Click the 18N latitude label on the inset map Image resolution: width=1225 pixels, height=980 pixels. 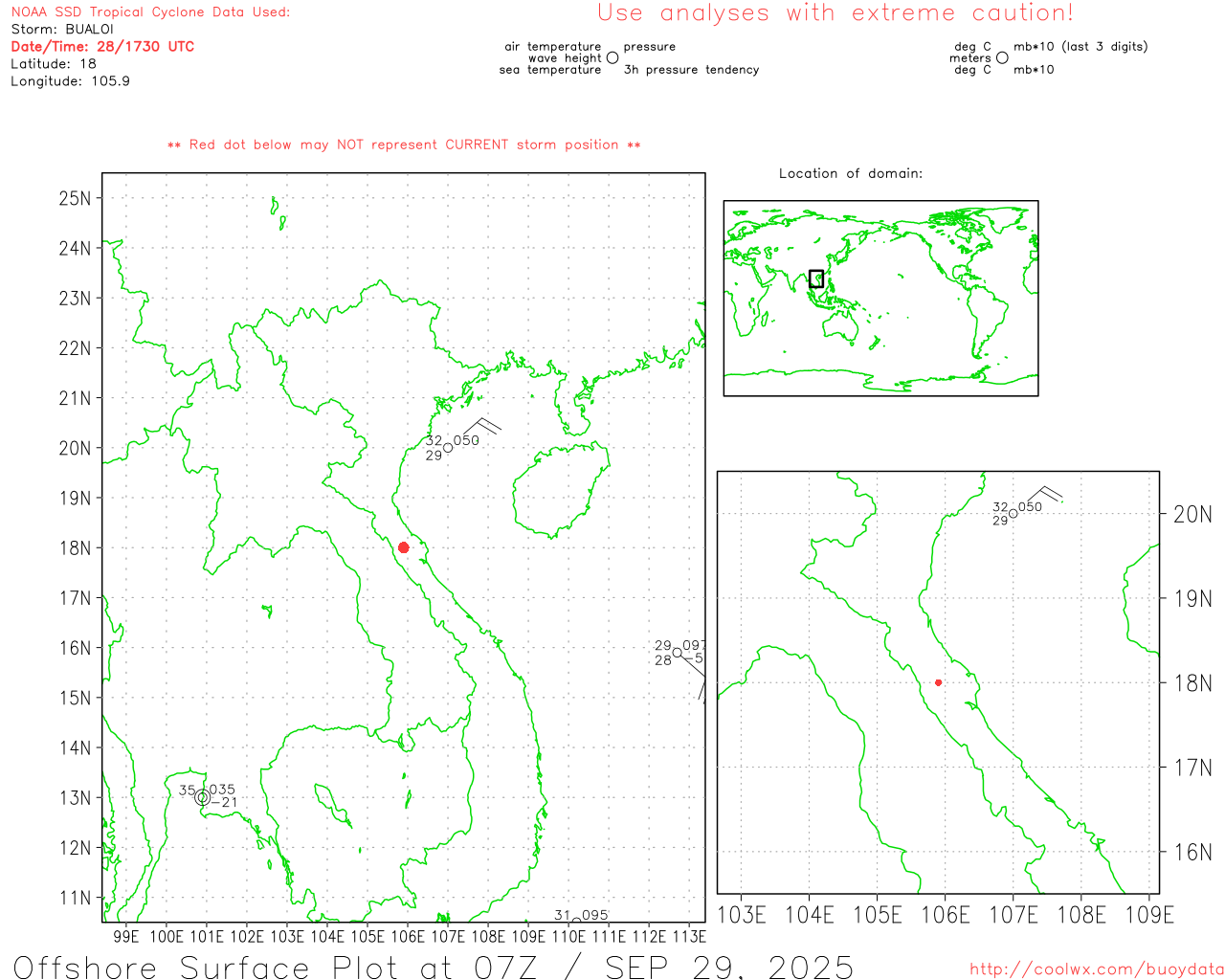tap(1192, 683)
